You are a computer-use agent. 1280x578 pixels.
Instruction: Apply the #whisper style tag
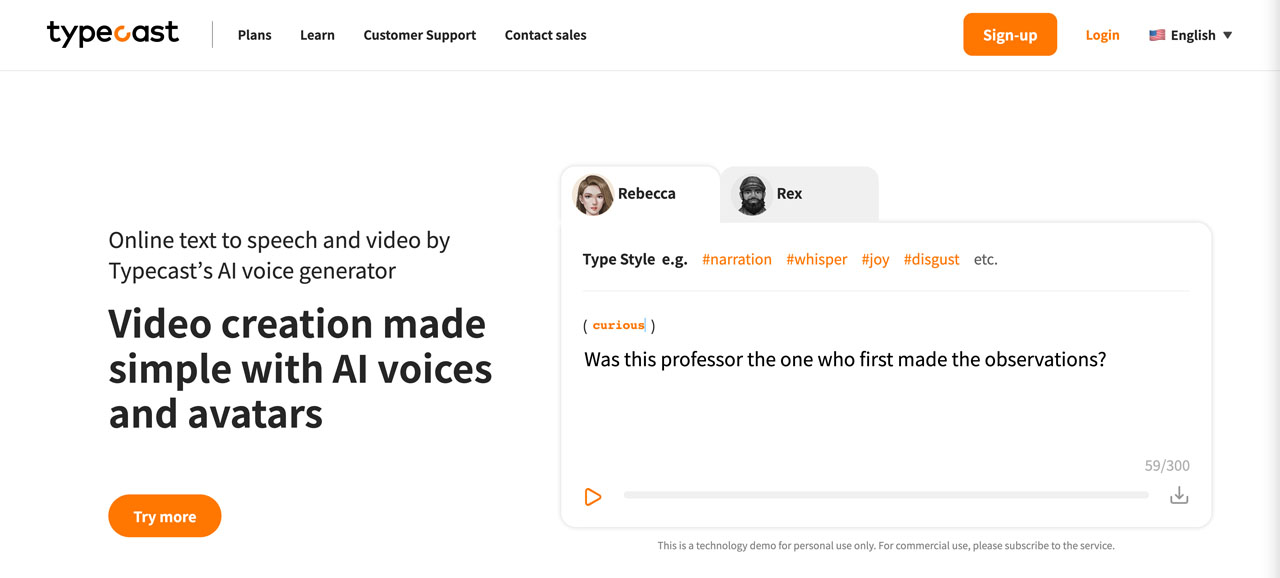click(x=817, y=259)
